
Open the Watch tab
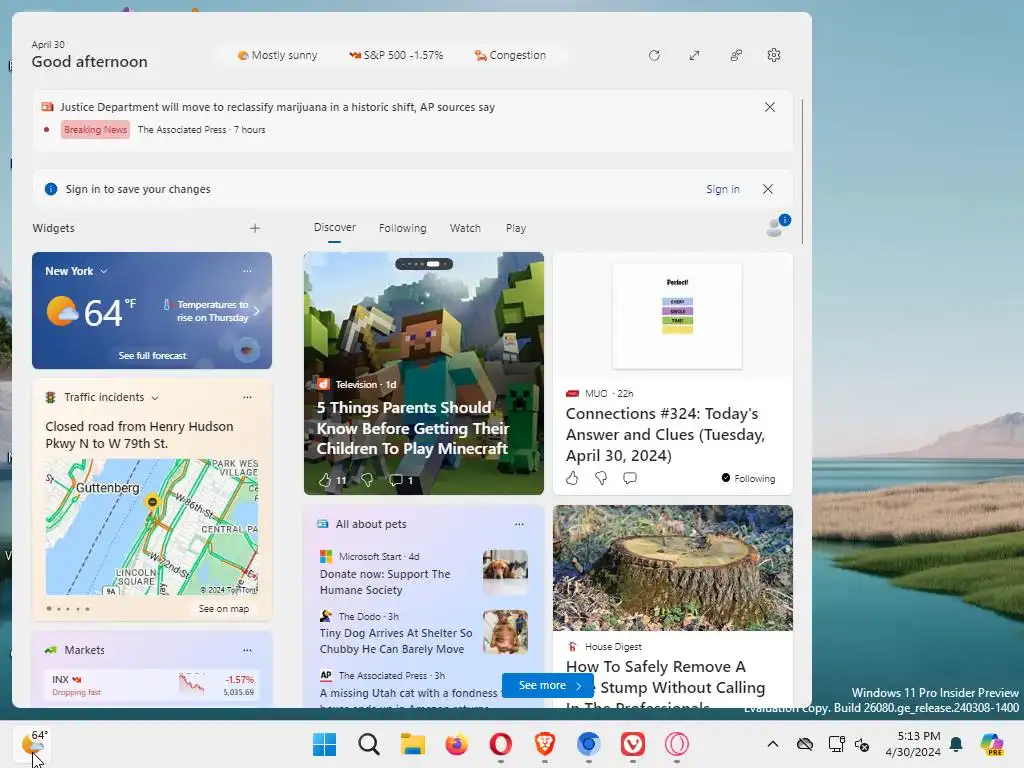(465, 228)
